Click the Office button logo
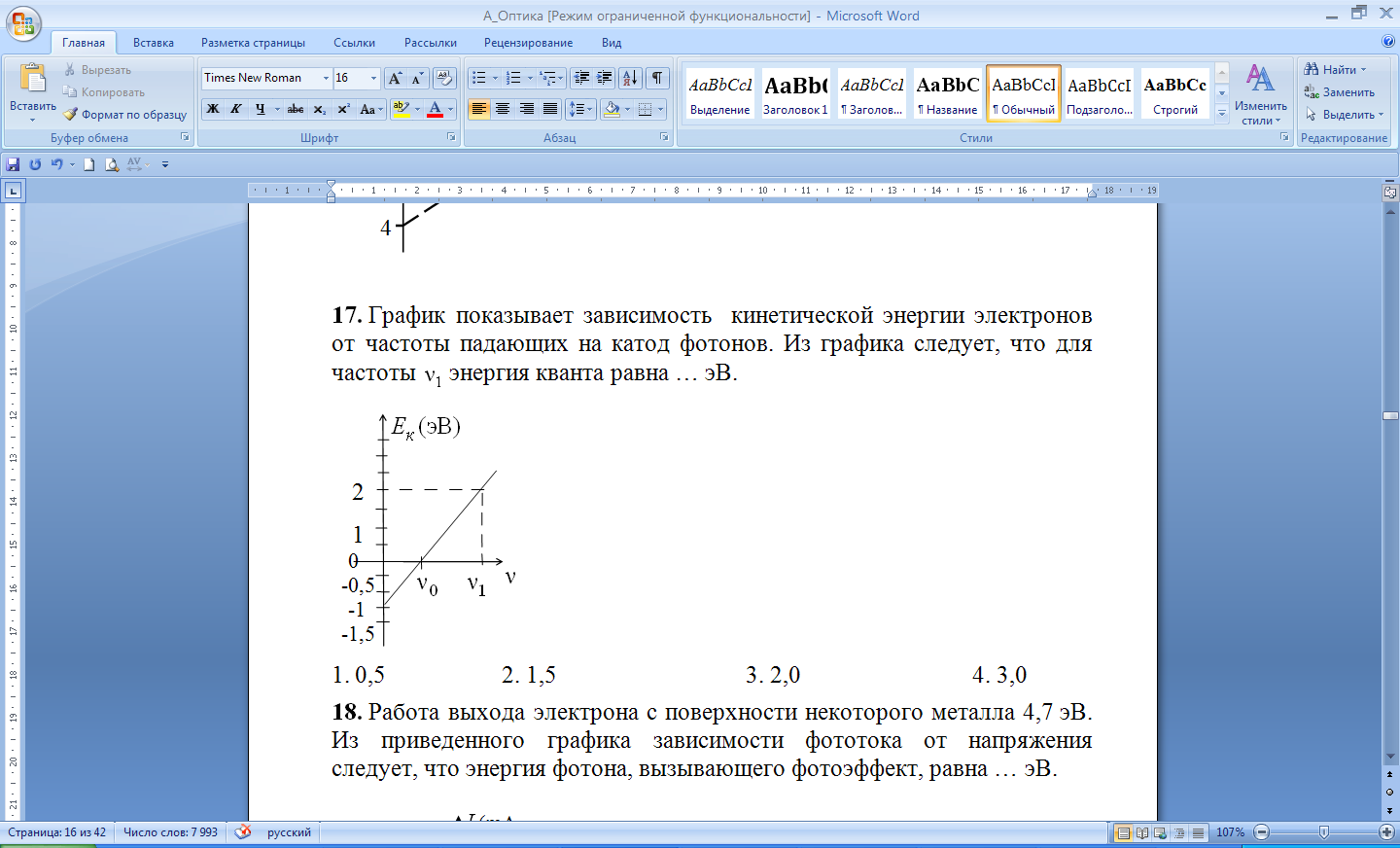Screen dimensions: 1400x848 pyautogui.click(x=23, y=23)
